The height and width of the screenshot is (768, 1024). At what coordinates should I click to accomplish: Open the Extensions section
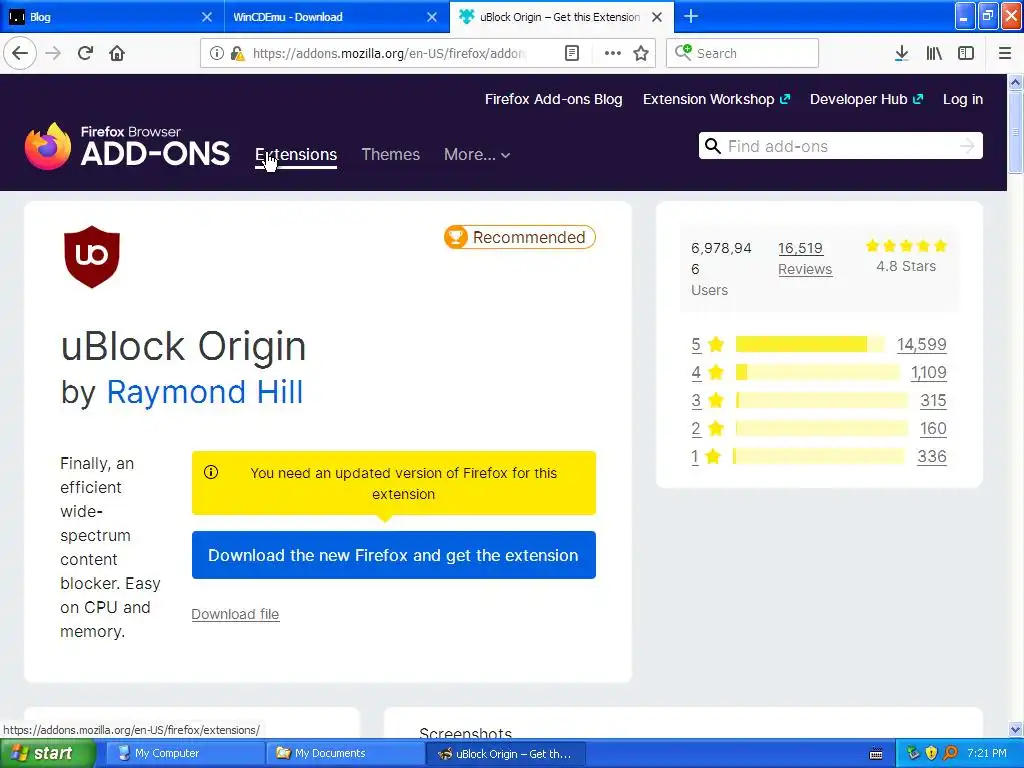[x=296, y=155]
